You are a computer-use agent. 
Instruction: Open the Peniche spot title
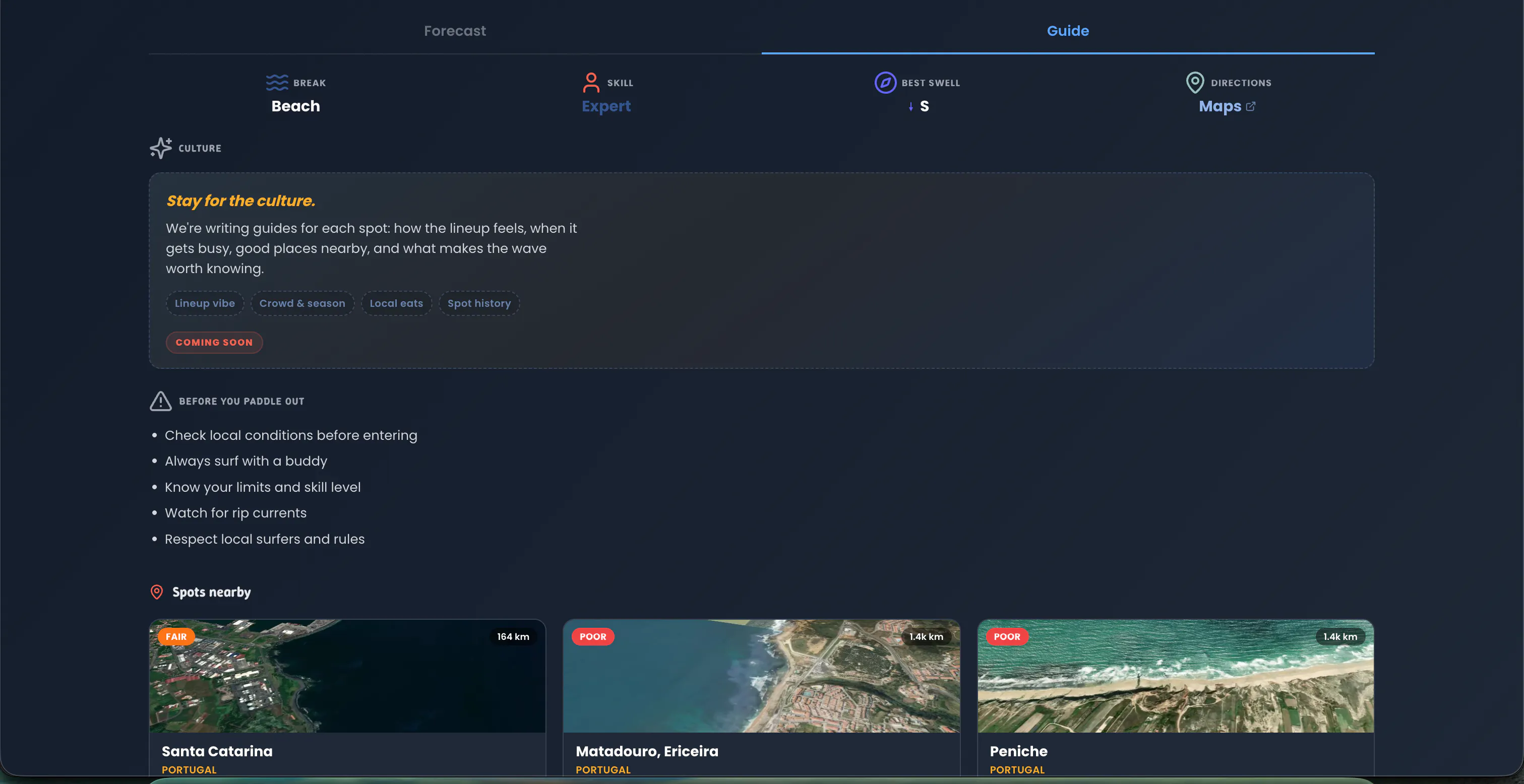coord(1019,751)
